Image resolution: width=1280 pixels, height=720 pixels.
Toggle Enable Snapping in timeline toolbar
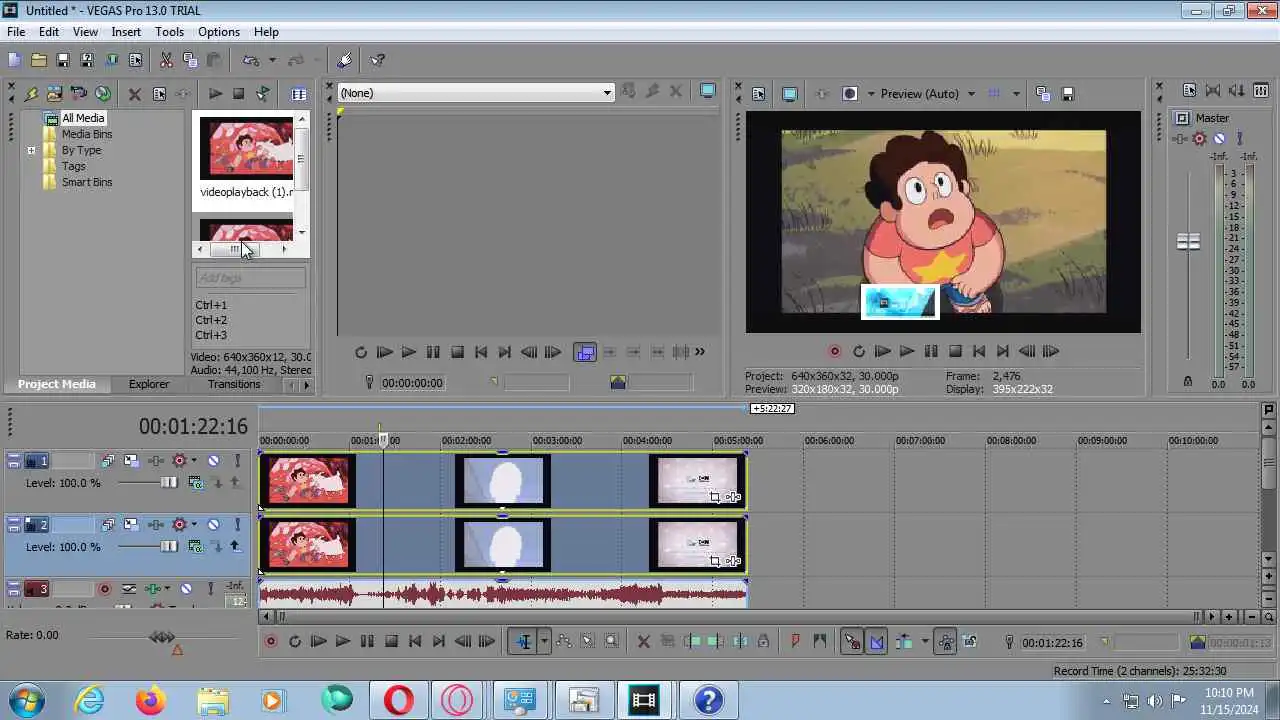pos(852,642)
